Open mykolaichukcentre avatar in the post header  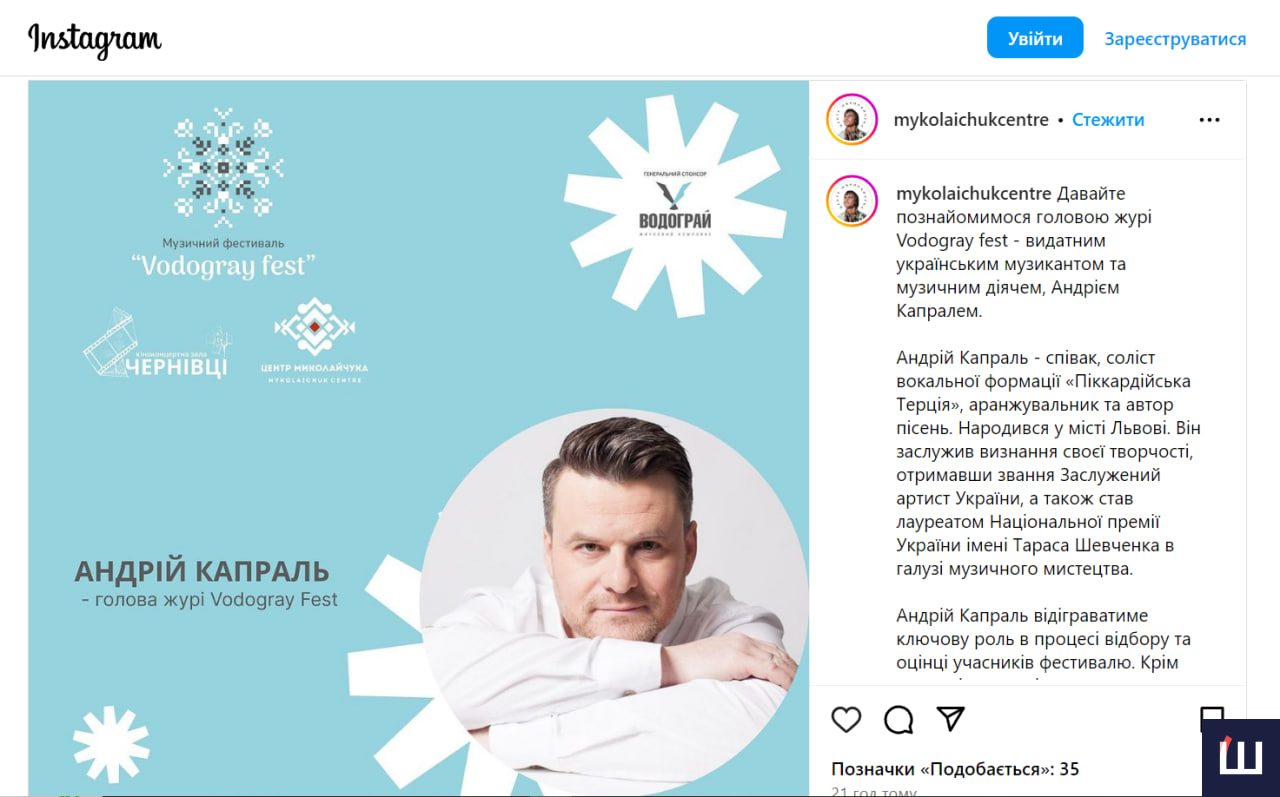pos(852,120)
